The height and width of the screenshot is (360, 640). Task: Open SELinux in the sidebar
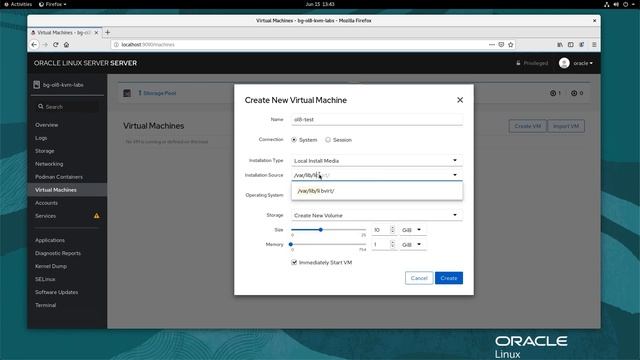pos(45,279)
